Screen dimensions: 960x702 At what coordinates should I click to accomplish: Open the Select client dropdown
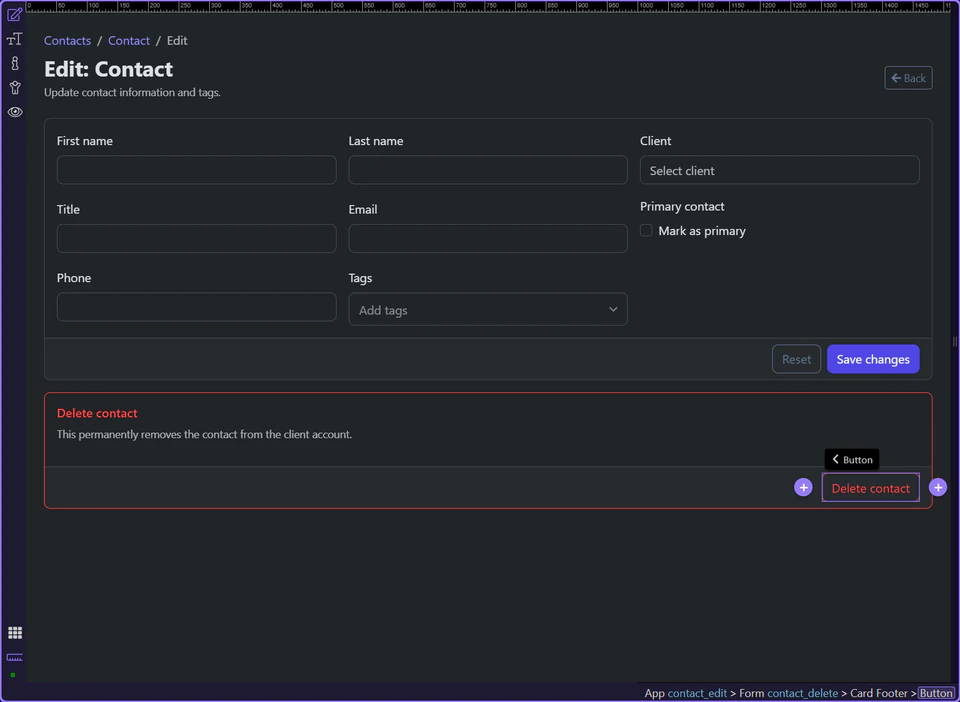tap(779, 170)
